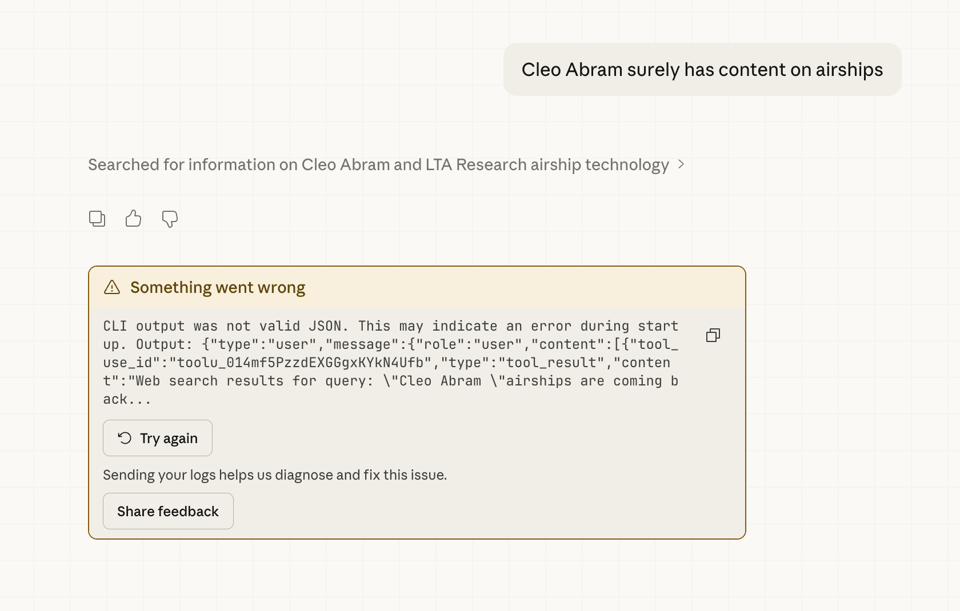Viewport: 960px width, 611px height.
Task: Expand search details using the chevron arrow
Action: (x=681, y=164)
